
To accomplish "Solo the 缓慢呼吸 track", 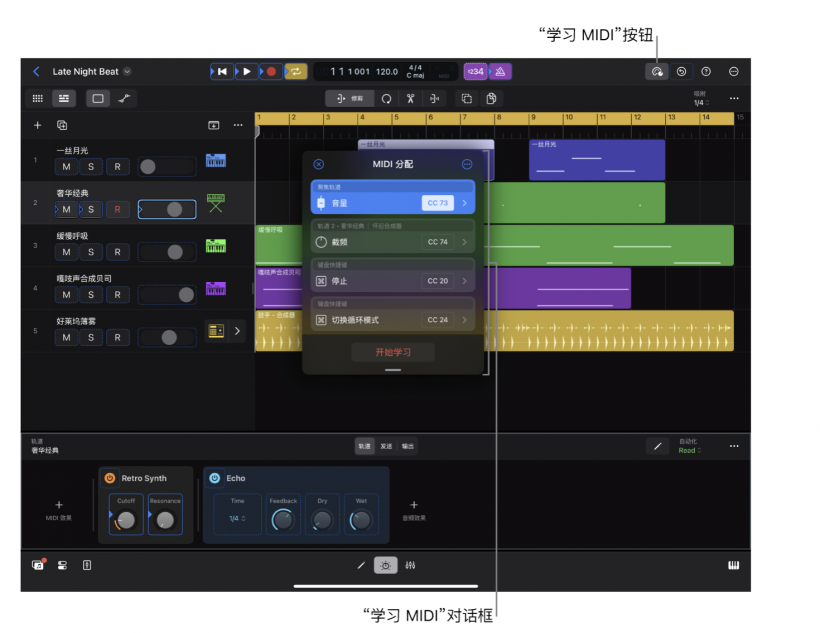I will [x=92, y=252].
